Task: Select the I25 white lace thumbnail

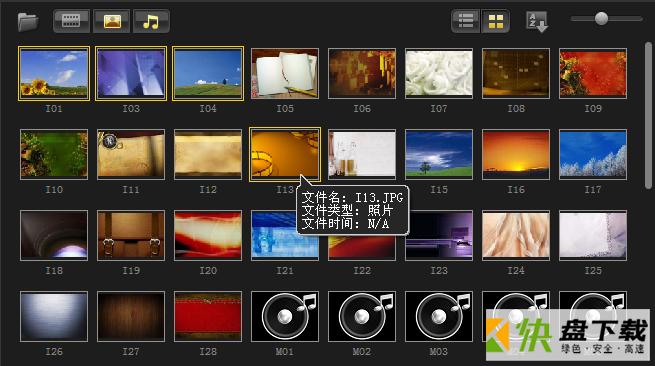Action: pyautogui.click(x=593, y=236)
